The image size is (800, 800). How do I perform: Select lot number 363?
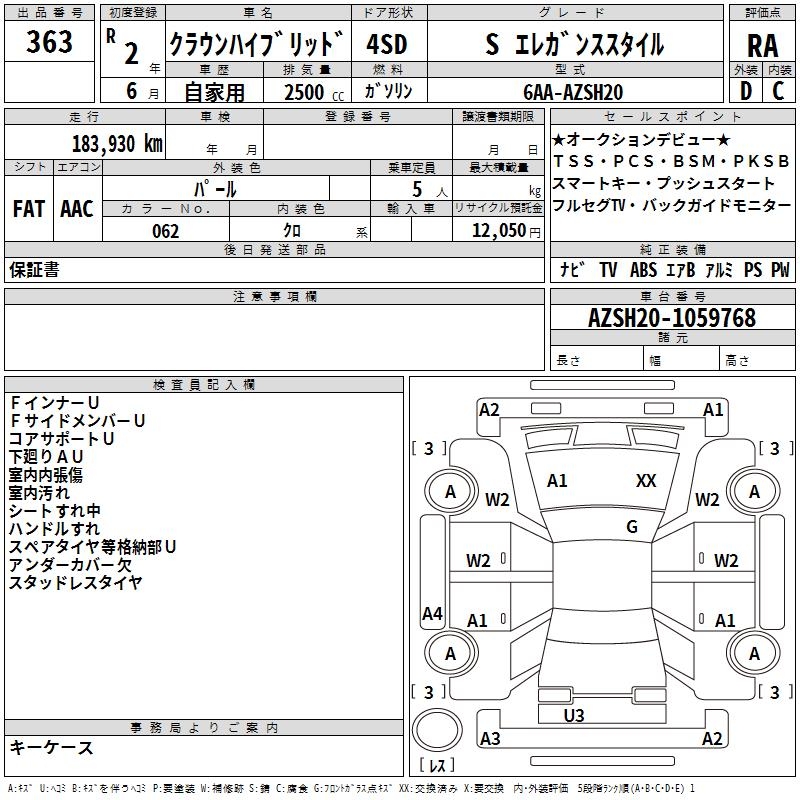click(49, 42)
